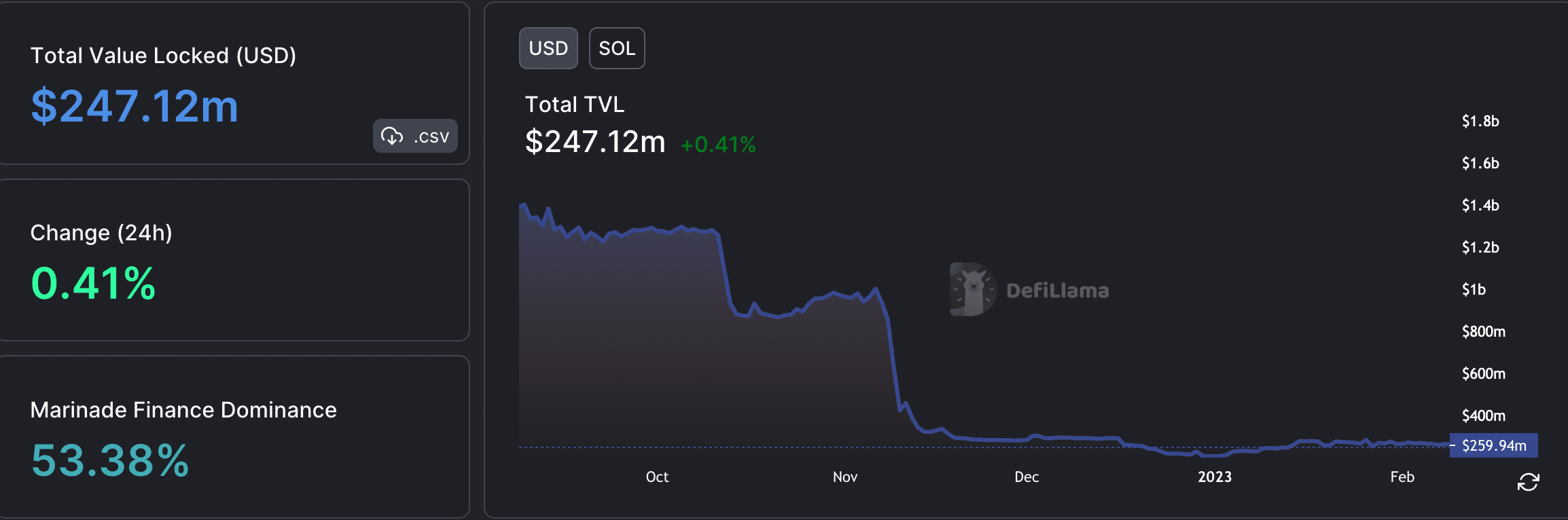This screenshot has width=1568, height=520.
Task: Click the Nov label on time axis
Action: (x=845, y=477)
